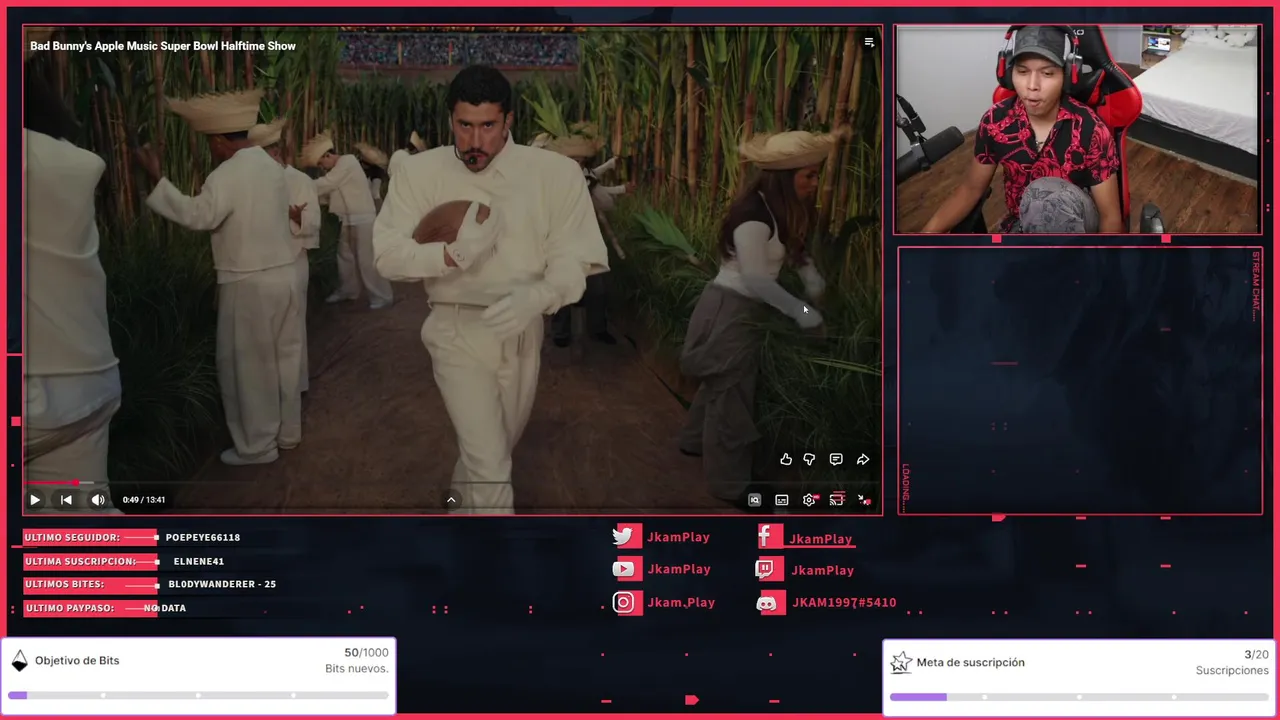Click the follower name POEPEYE66118
Viewport: 1280px width, 720px height.
[x=203, y=537]
